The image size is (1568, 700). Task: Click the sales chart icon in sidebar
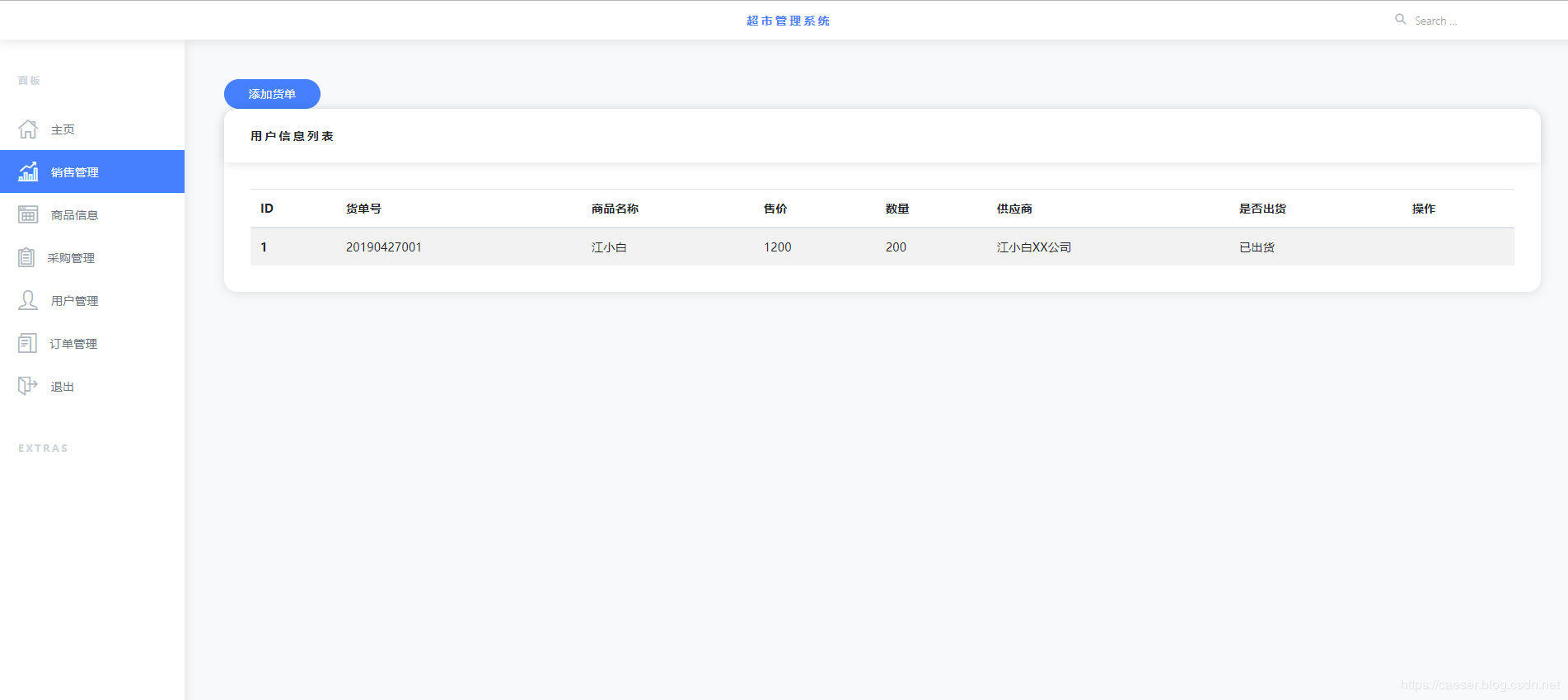(28, 171)
